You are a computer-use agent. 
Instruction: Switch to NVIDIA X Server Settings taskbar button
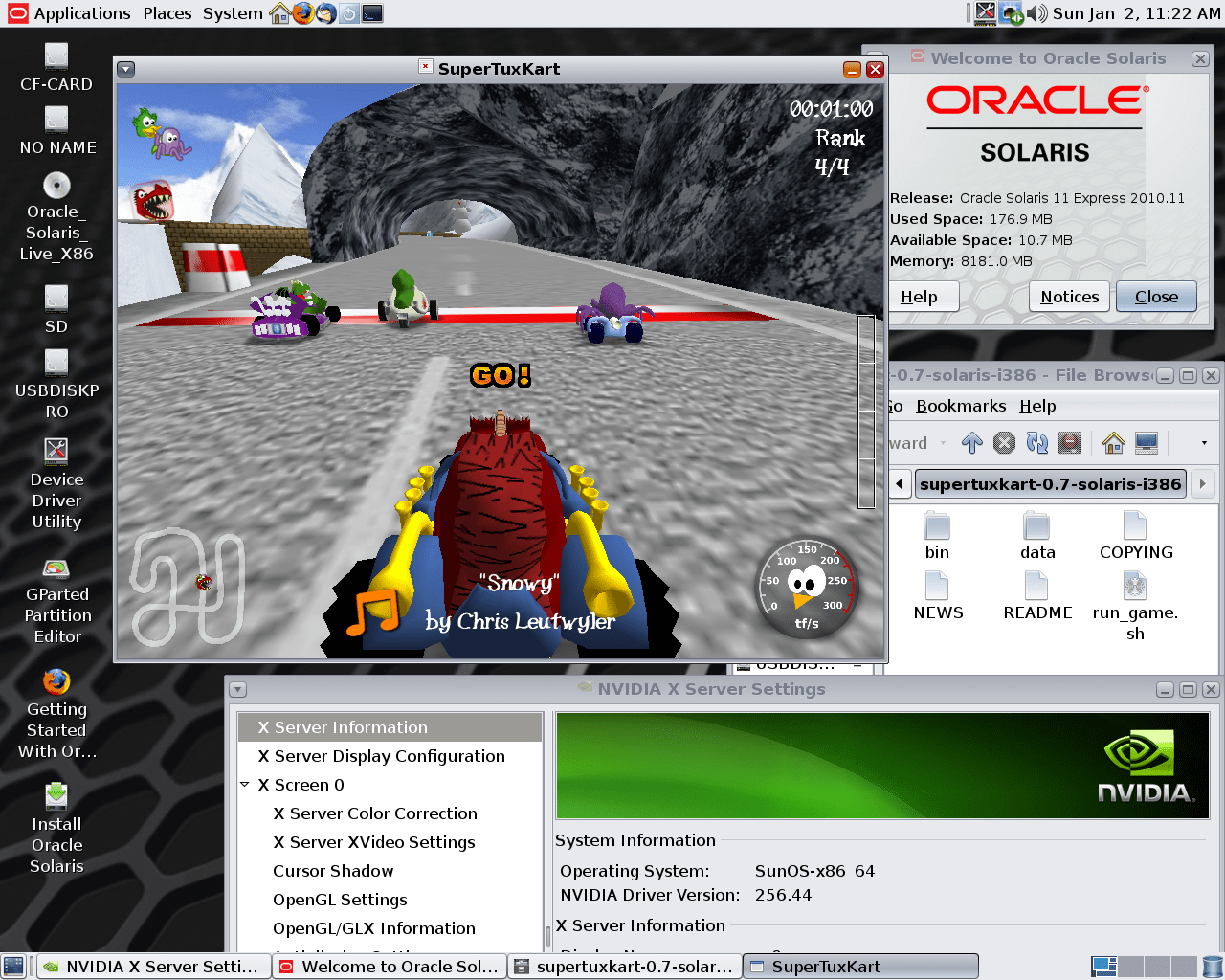pyautogui.click(x=152, y=967)
